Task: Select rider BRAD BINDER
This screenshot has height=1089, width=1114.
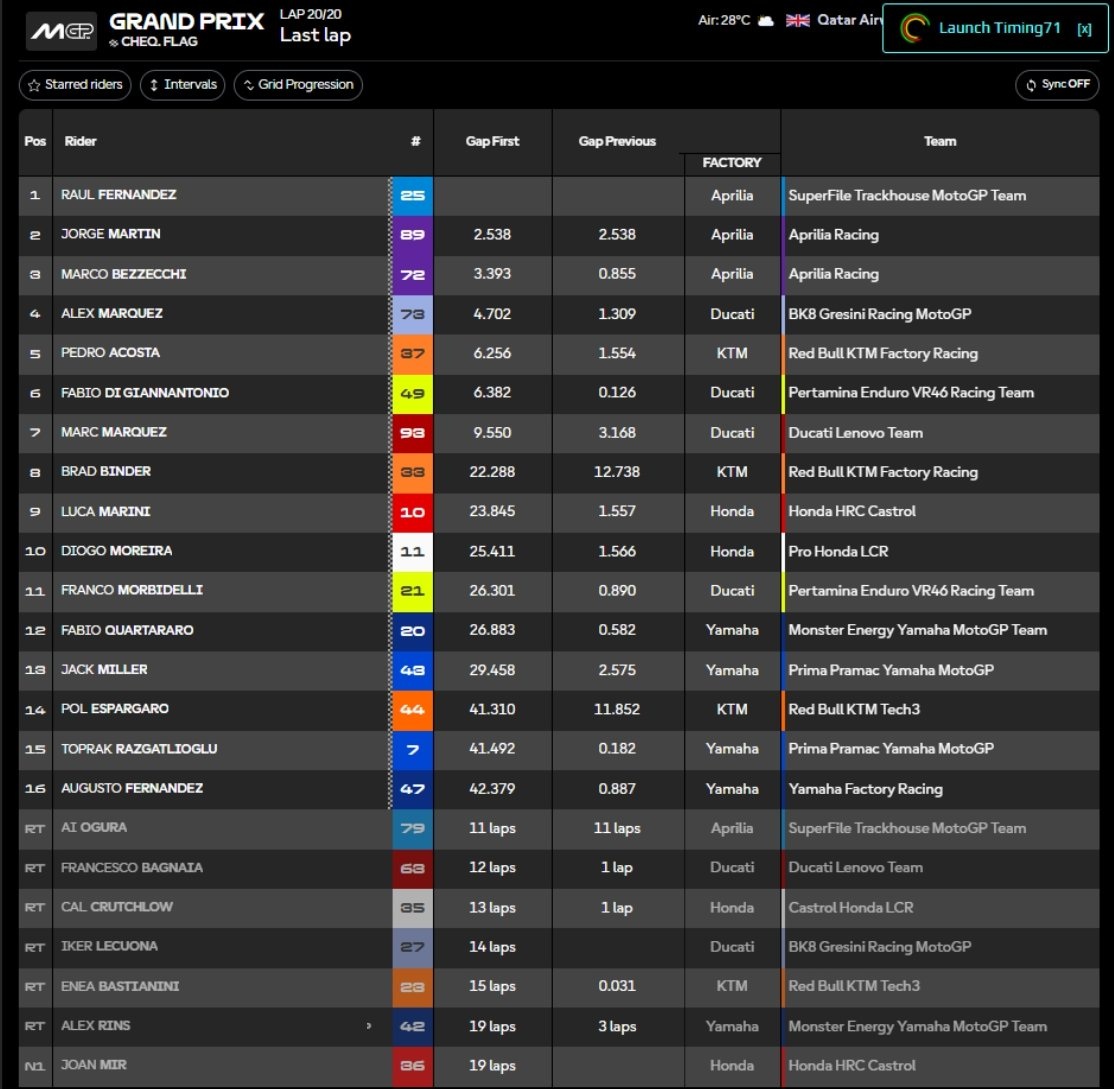Action: 106,472
